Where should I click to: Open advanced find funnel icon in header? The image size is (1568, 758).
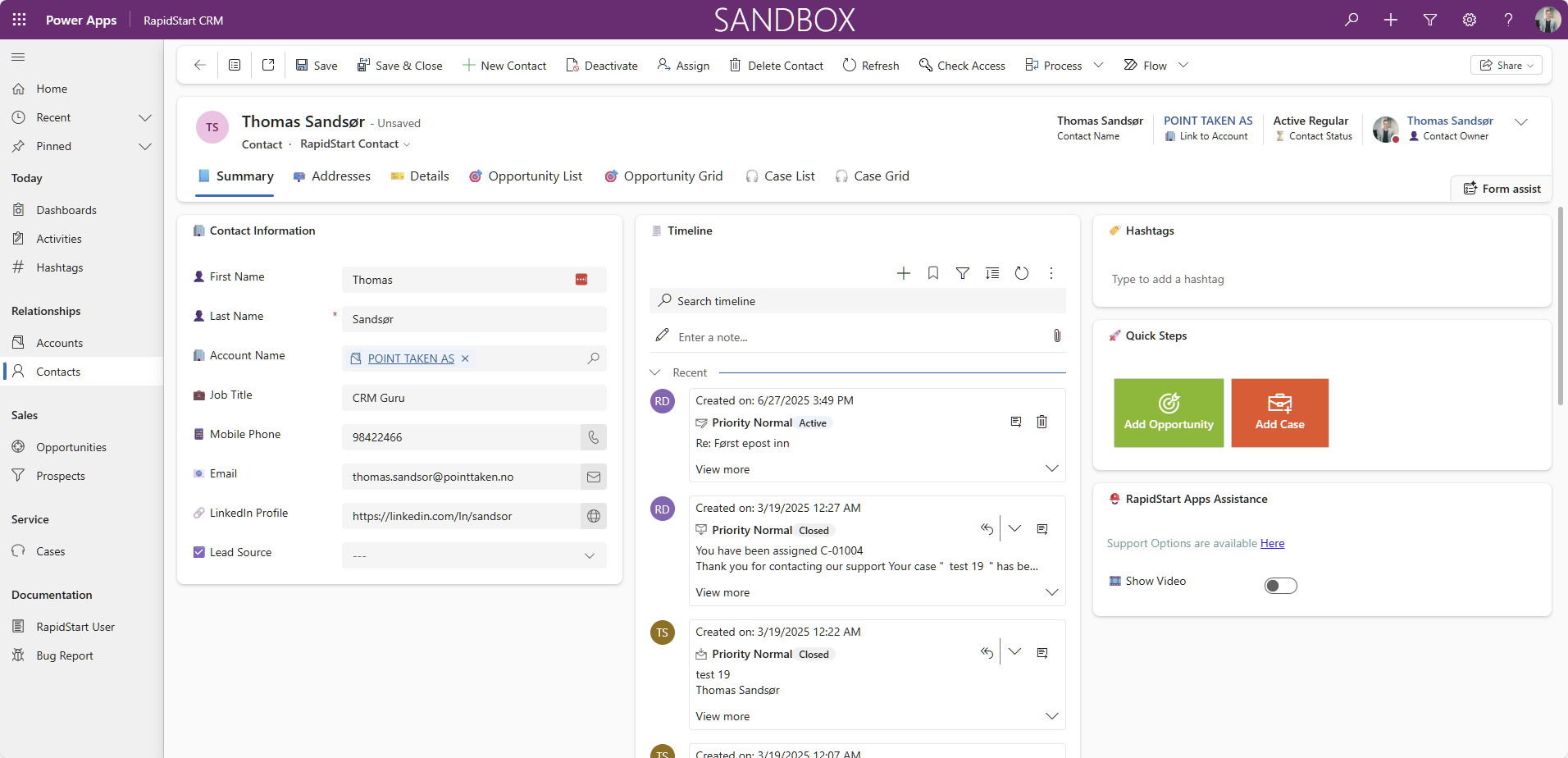(1430, 20)
